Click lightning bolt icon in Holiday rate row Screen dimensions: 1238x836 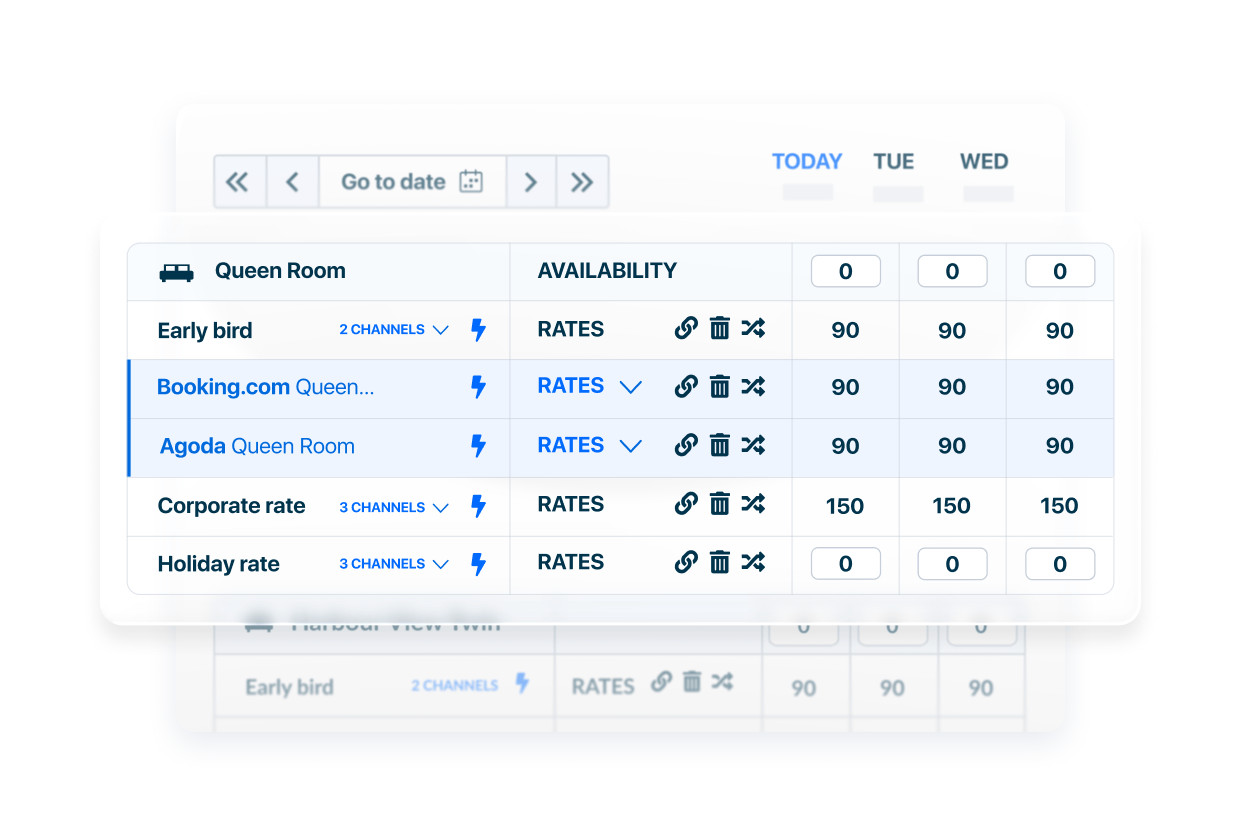(478, 564)
